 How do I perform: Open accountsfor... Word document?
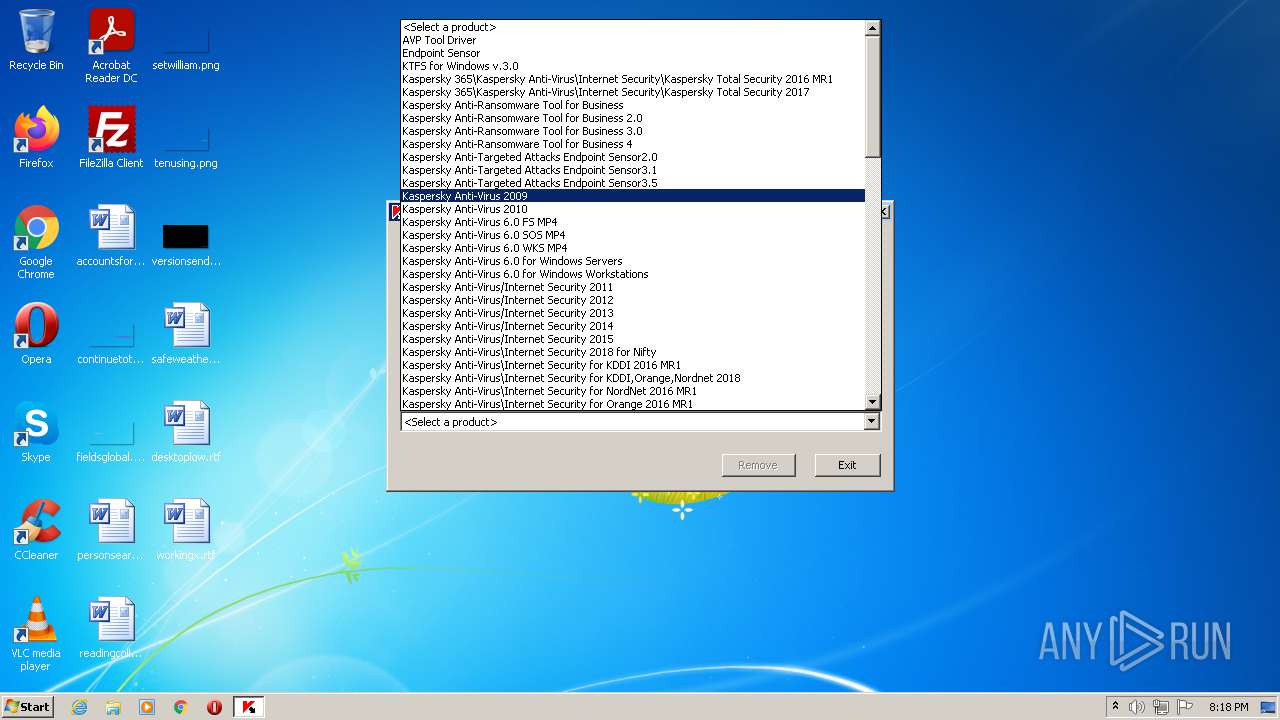click(111, 236)
